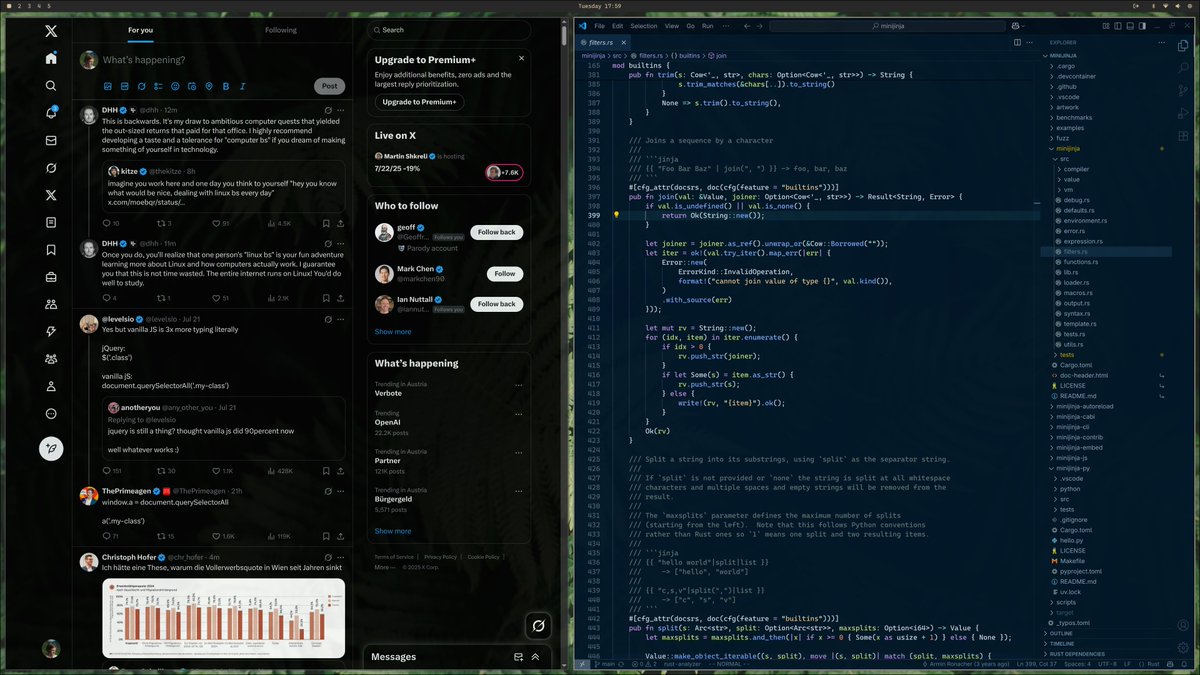Expand the Messages drawer on X
1200x675 pixels.
click(x=536, y=657)
